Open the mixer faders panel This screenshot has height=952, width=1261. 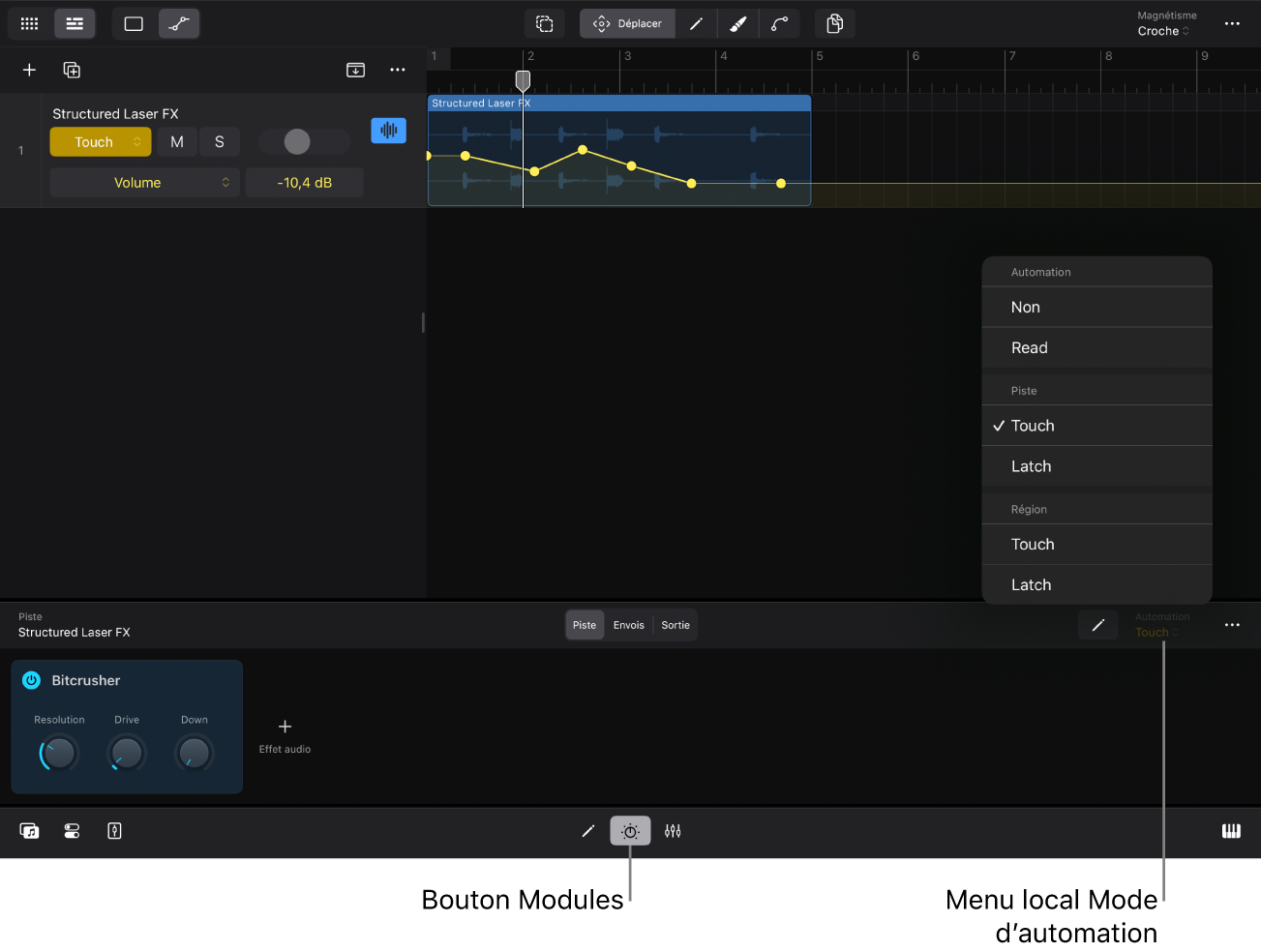tap(673, 830)
